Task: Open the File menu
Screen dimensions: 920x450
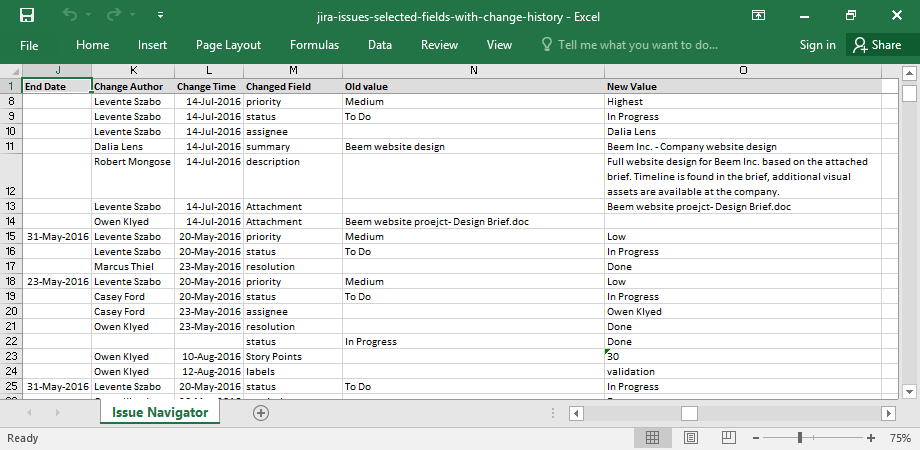Action: coord(29,45)
